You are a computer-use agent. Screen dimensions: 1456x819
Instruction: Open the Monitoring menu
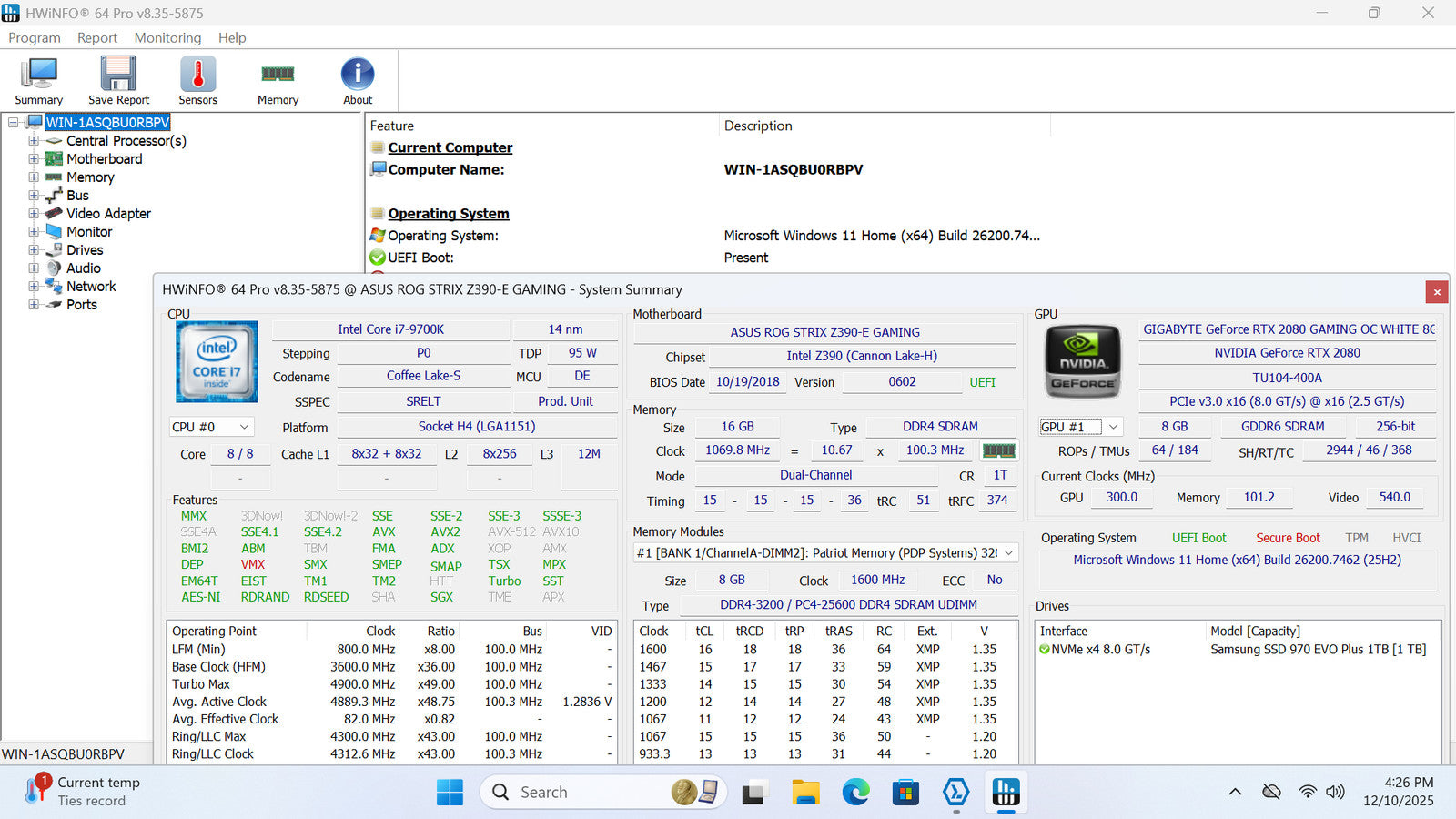[167, 38]
